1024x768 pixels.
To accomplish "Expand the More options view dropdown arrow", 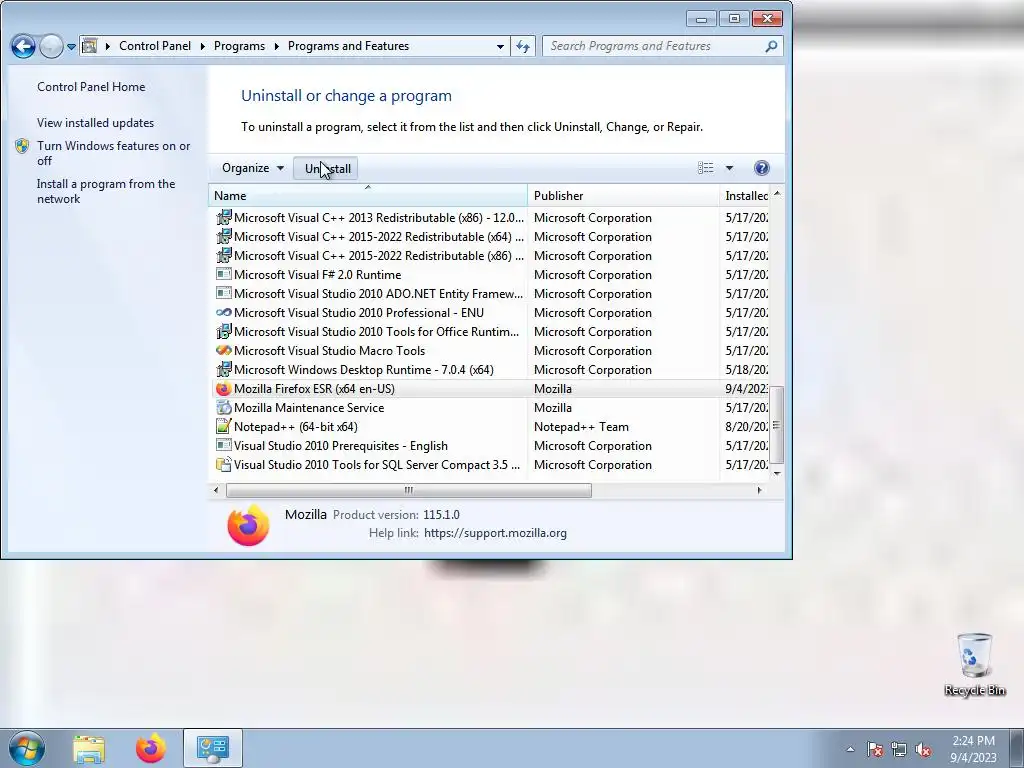I will (x=729, y=168).
